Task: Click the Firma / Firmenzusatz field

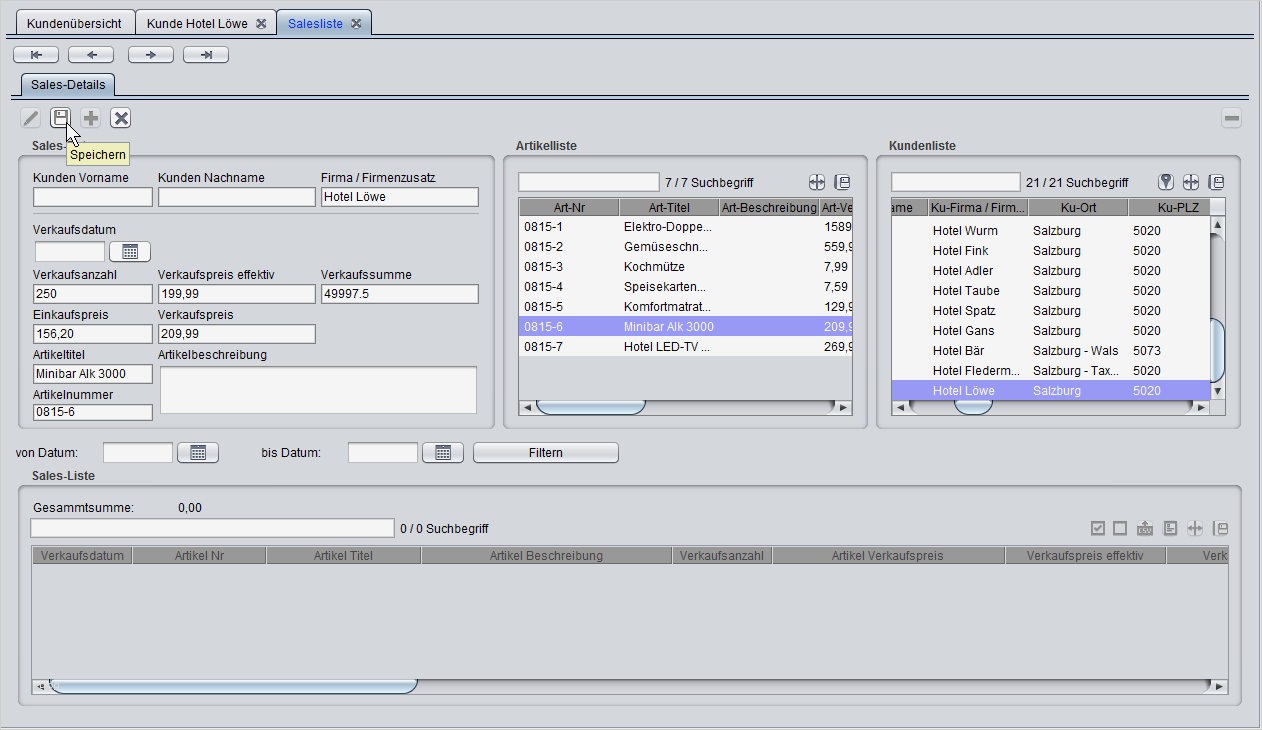Action: pos(400,197)
